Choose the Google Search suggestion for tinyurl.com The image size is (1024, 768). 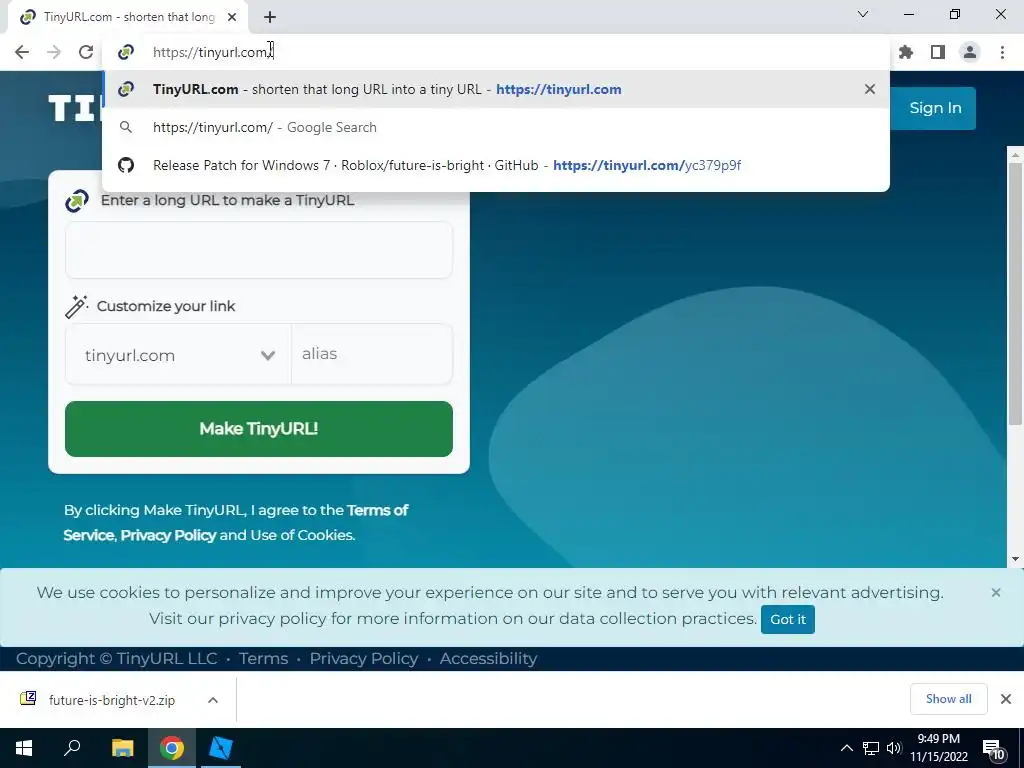pos(496,127)
